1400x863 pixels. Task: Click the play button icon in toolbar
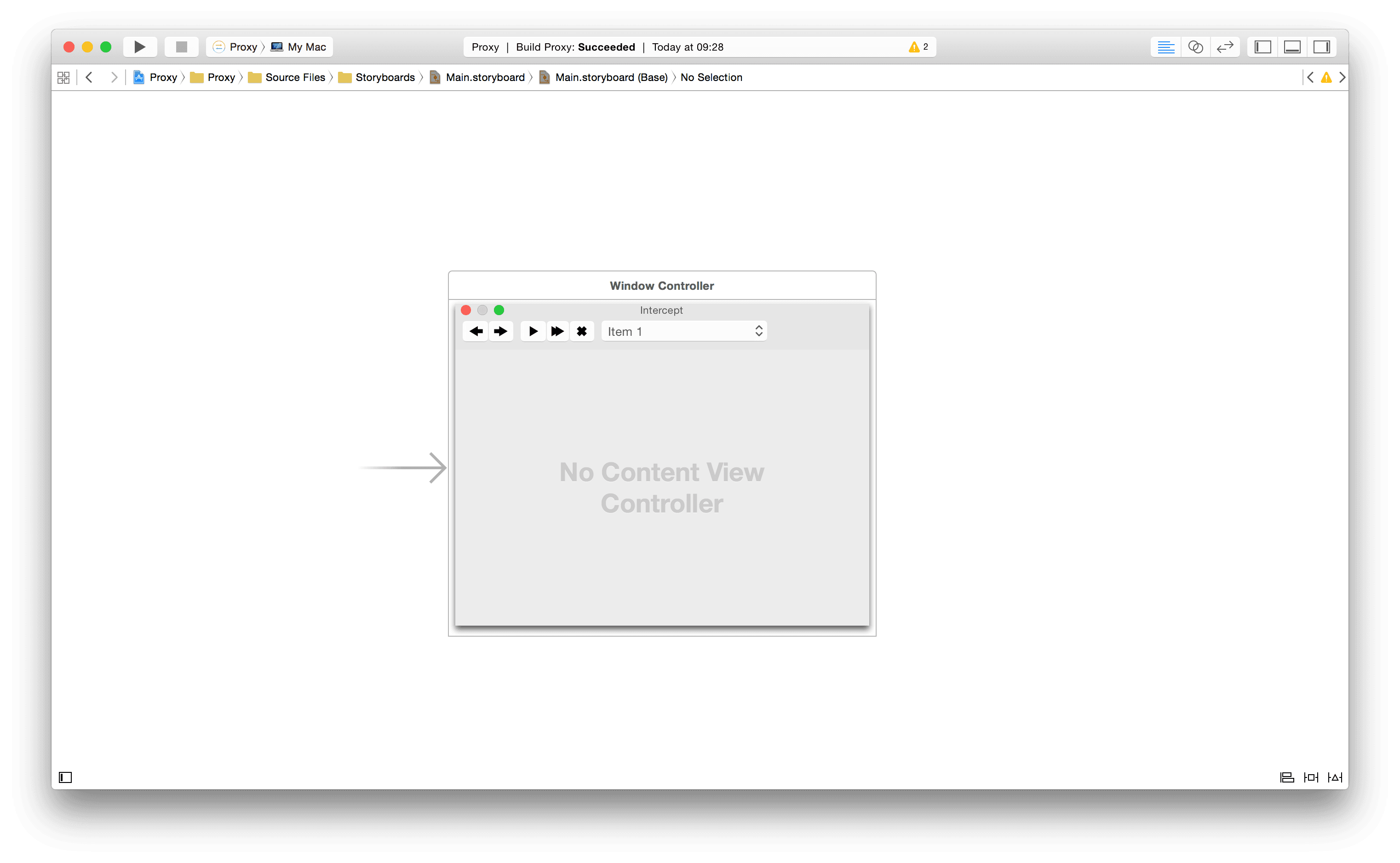point(139,46)
